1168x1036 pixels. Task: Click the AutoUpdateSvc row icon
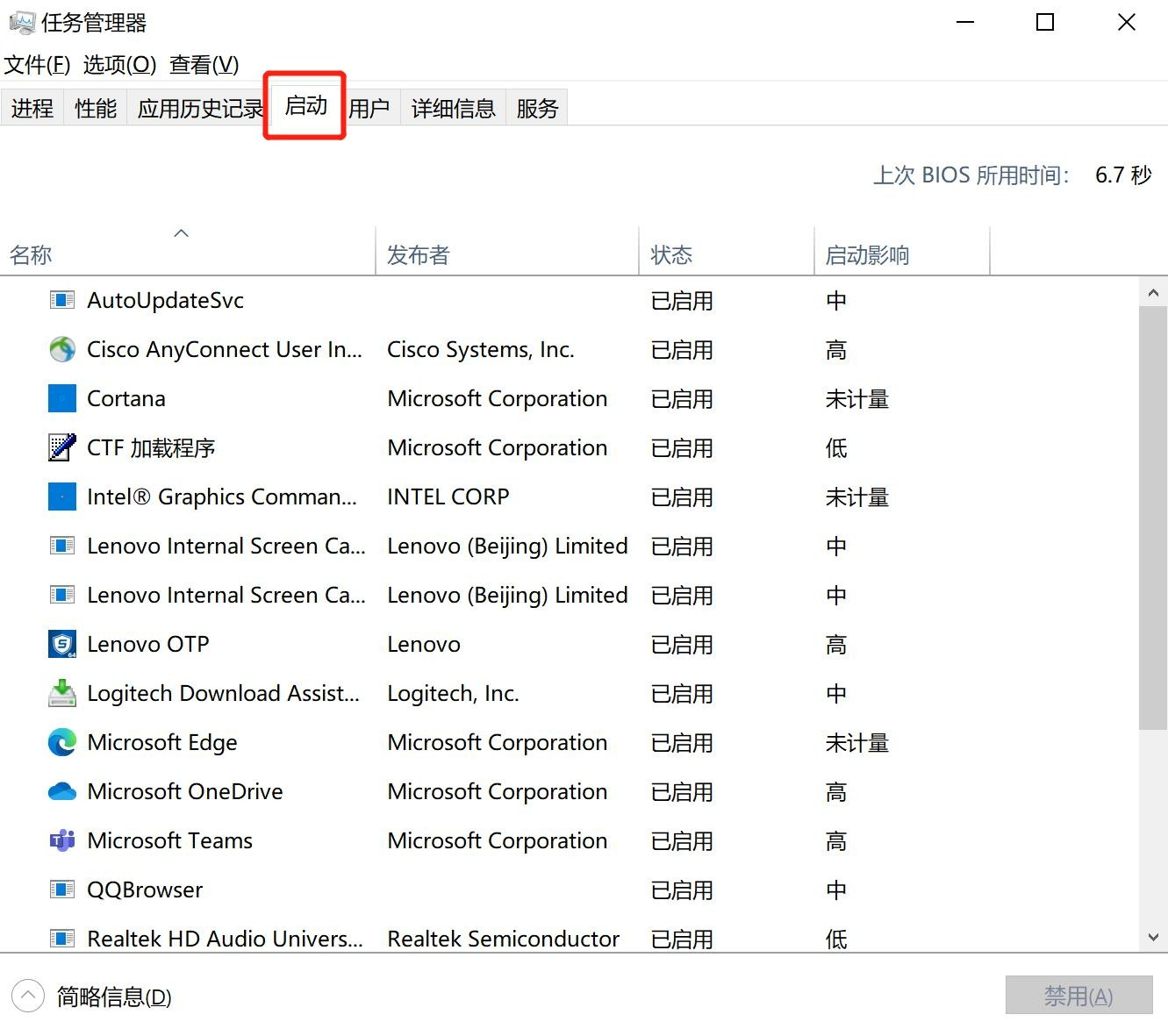pyautogui.click(x=61, y=300)
